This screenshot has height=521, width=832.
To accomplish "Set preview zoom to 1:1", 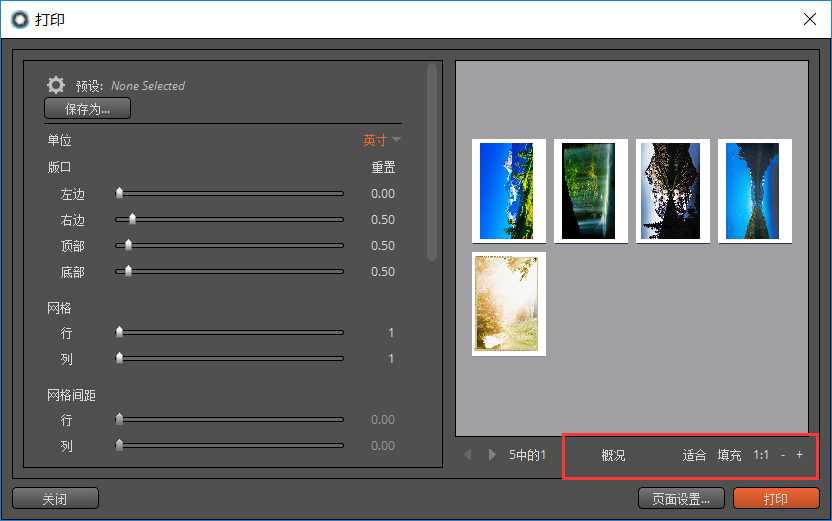I will 761,455.
